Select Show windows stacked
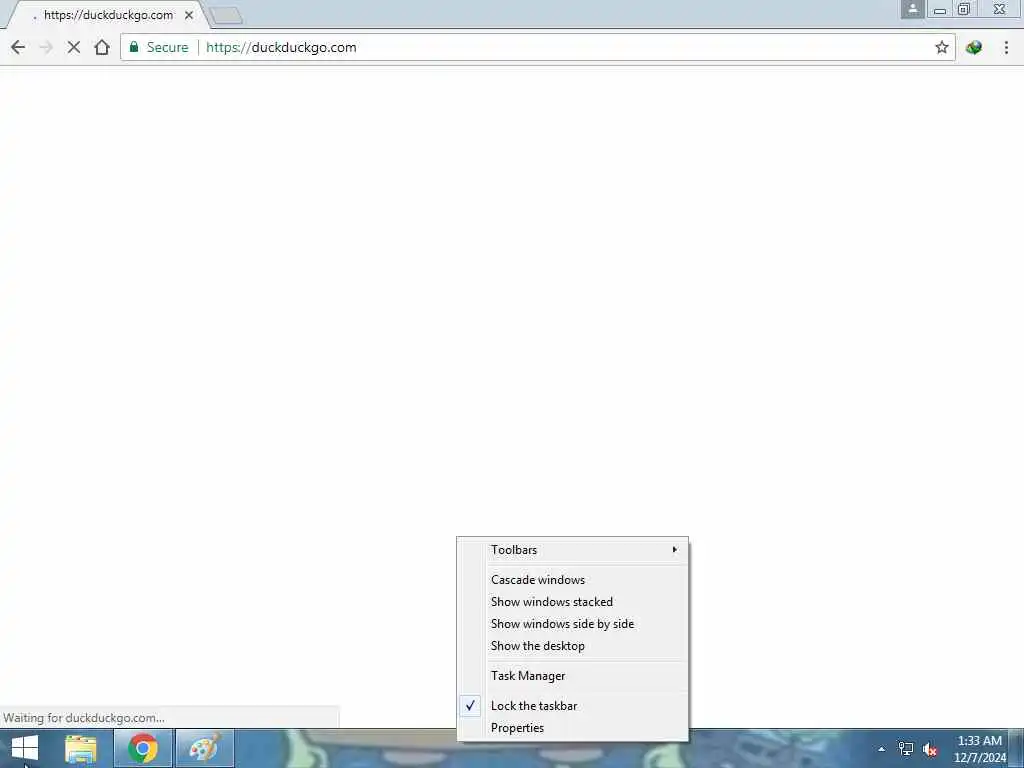 (x=573, y=601)
